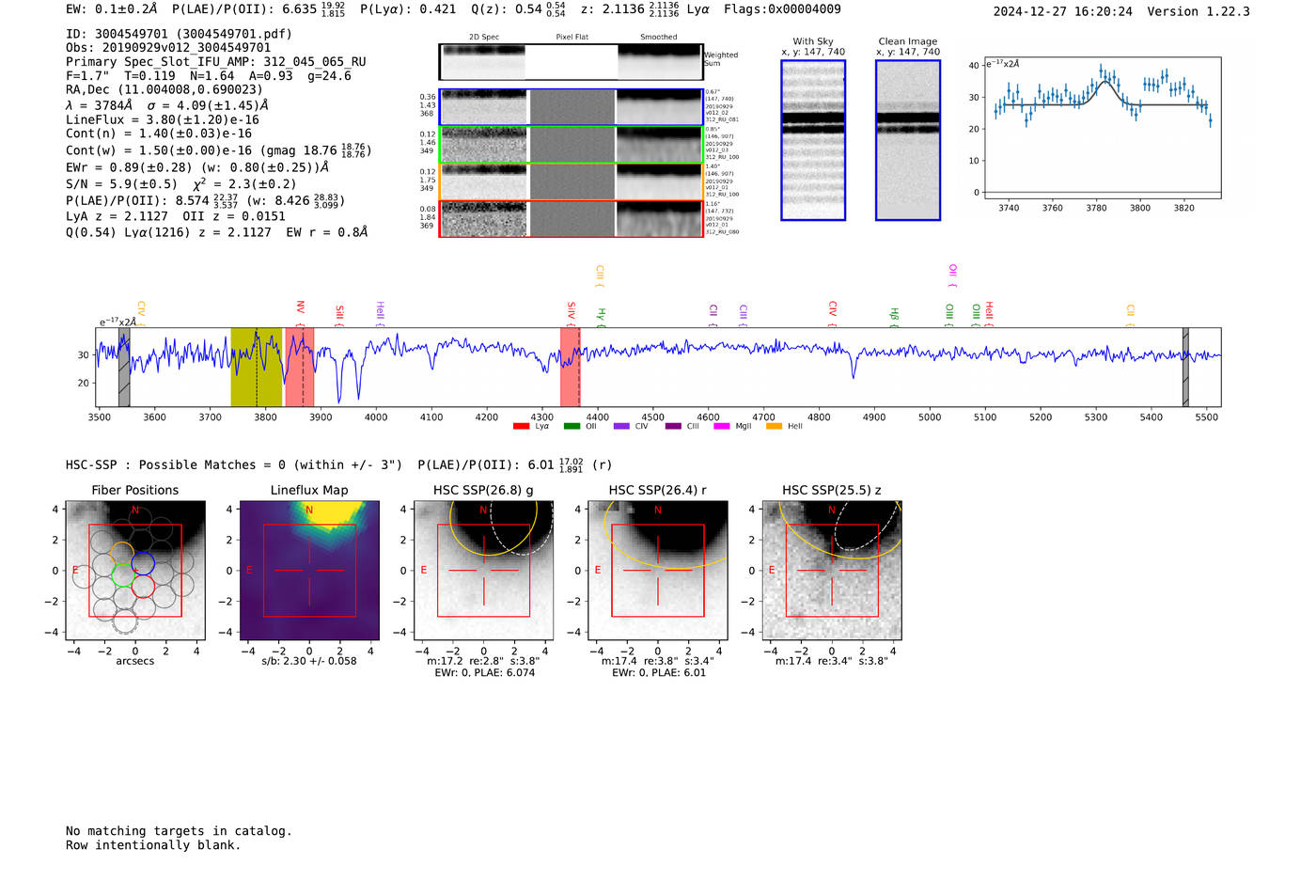Click 'No matching targets in catalog.' text

(179, 831)
